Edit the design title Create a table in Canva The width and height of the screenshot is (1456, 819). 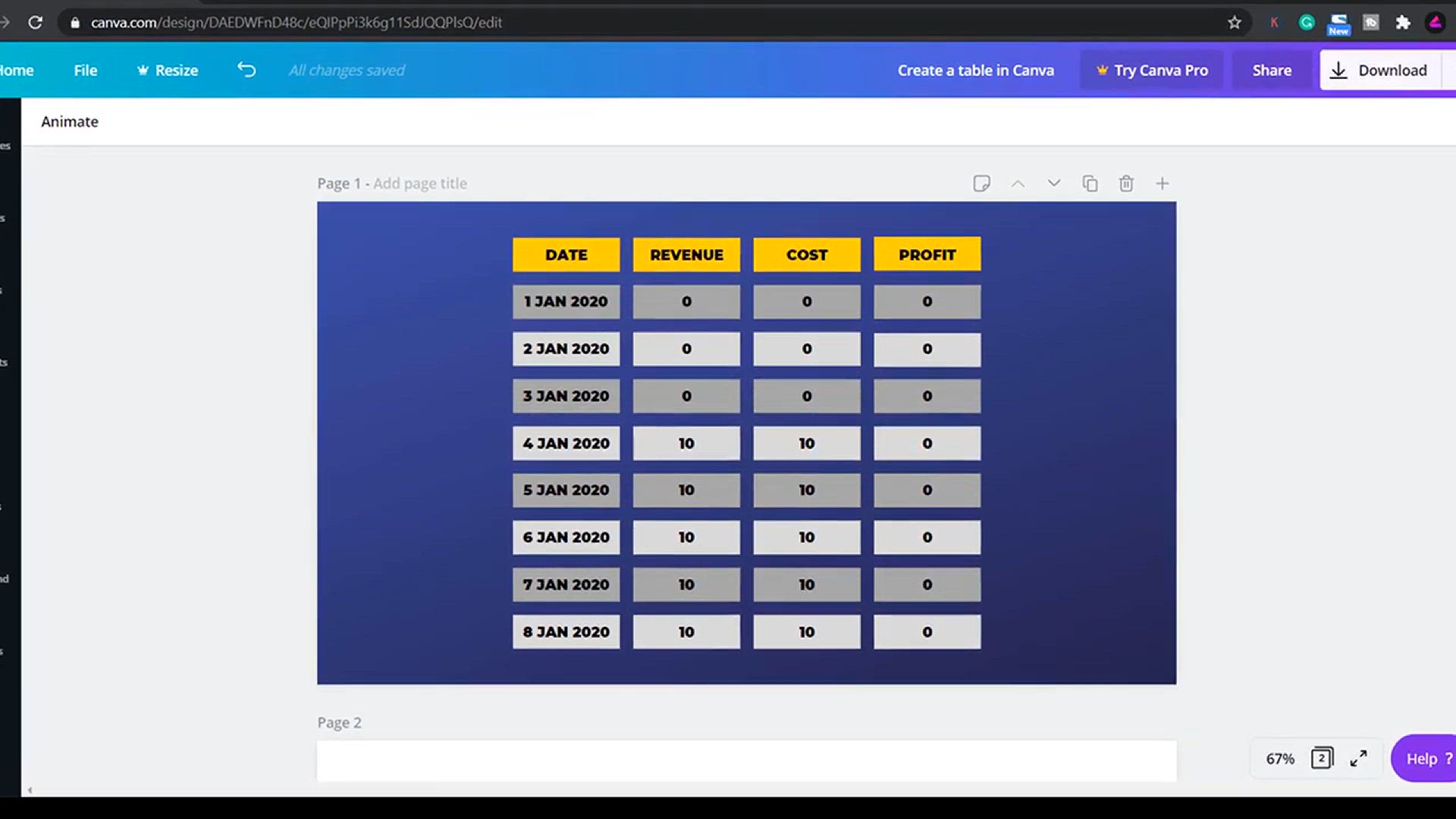click(x=976, y=70)
